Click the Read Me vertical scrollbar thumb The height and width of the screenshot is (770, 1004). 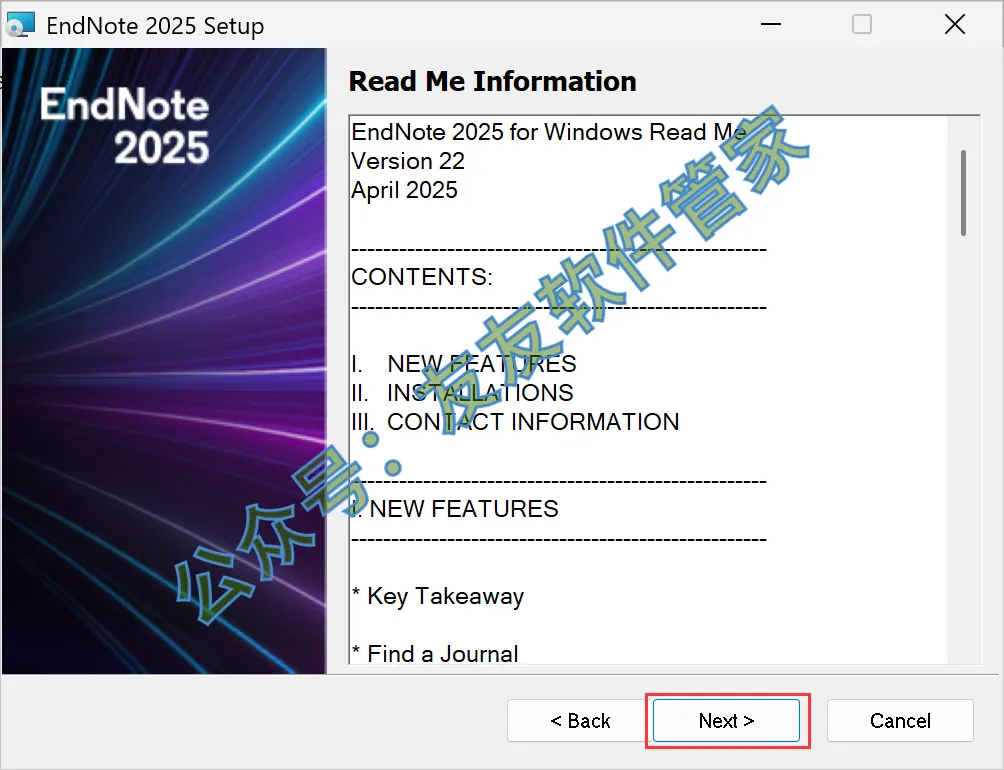click(963, 193)
